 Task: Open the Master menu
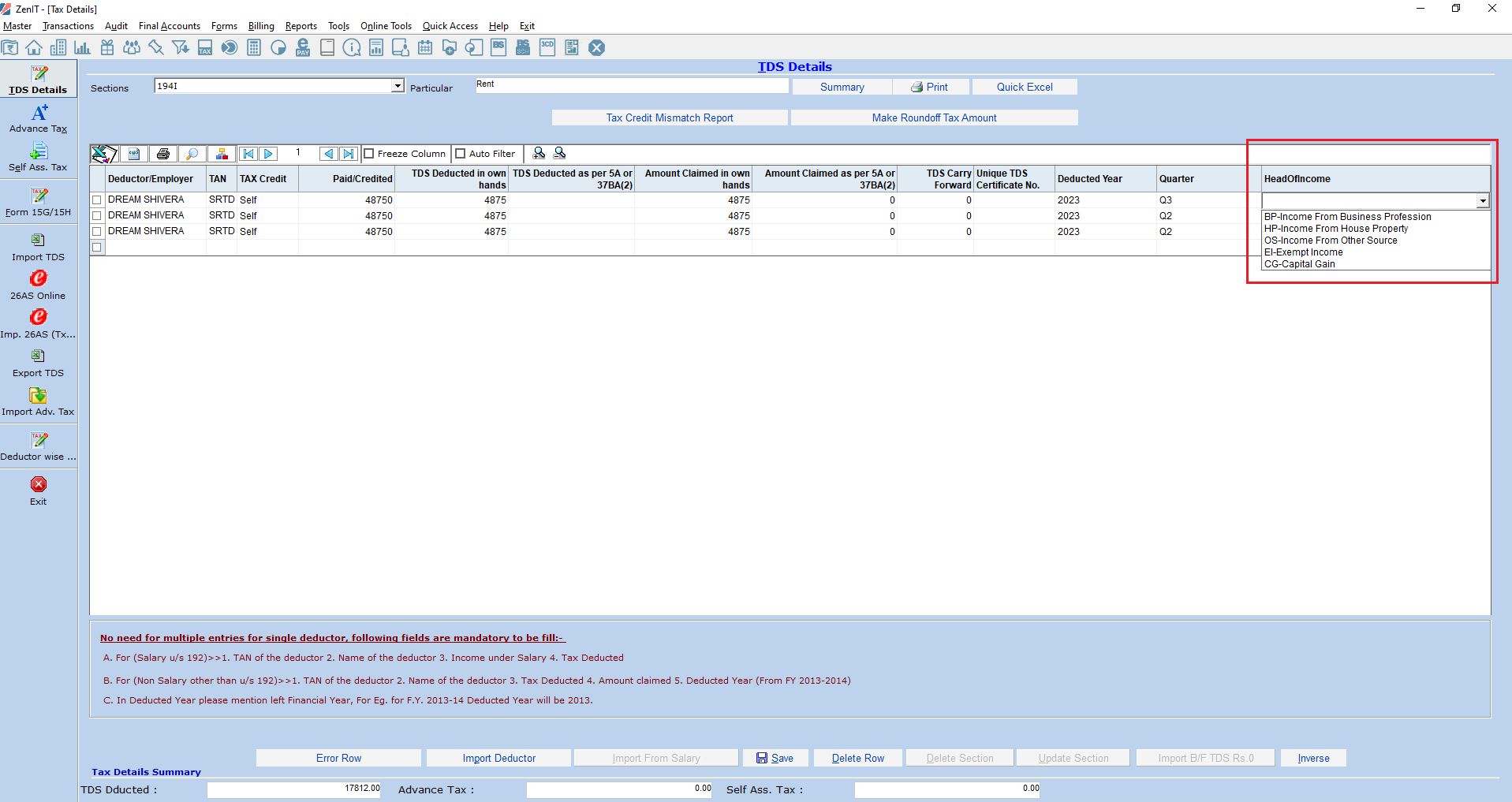tap(17, 26)
